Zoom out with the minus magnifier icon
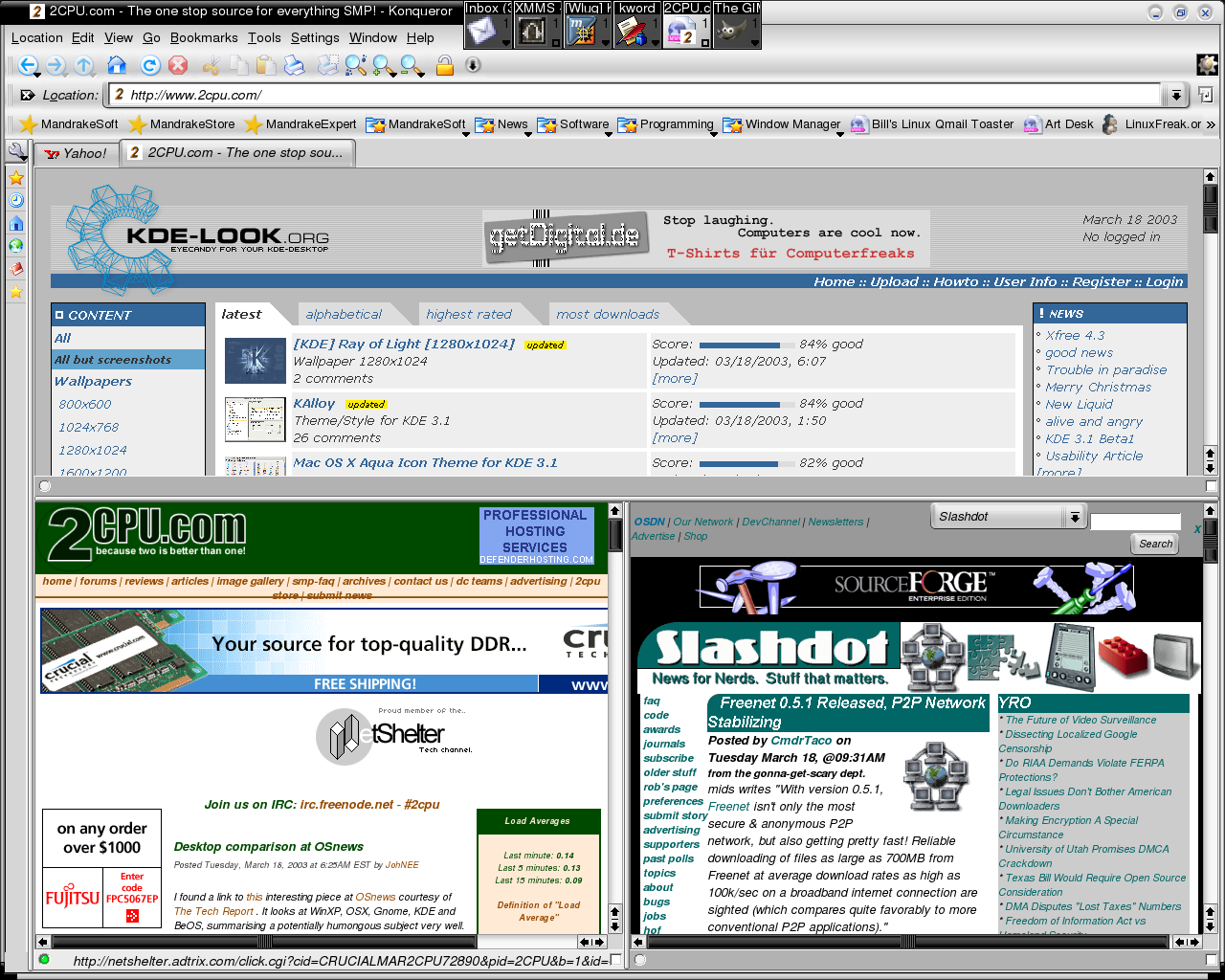Screen dimensions: 1225x980 412,65
